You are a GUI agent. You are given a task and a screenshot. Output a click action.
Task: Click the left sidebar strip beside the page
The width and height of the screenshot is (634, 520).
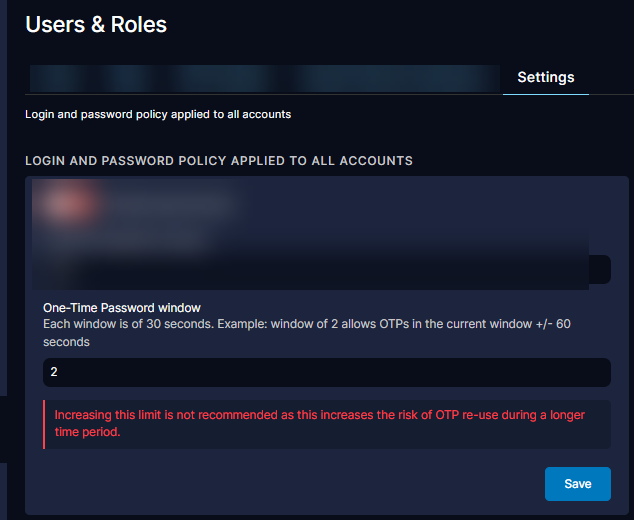click(4, 250)
